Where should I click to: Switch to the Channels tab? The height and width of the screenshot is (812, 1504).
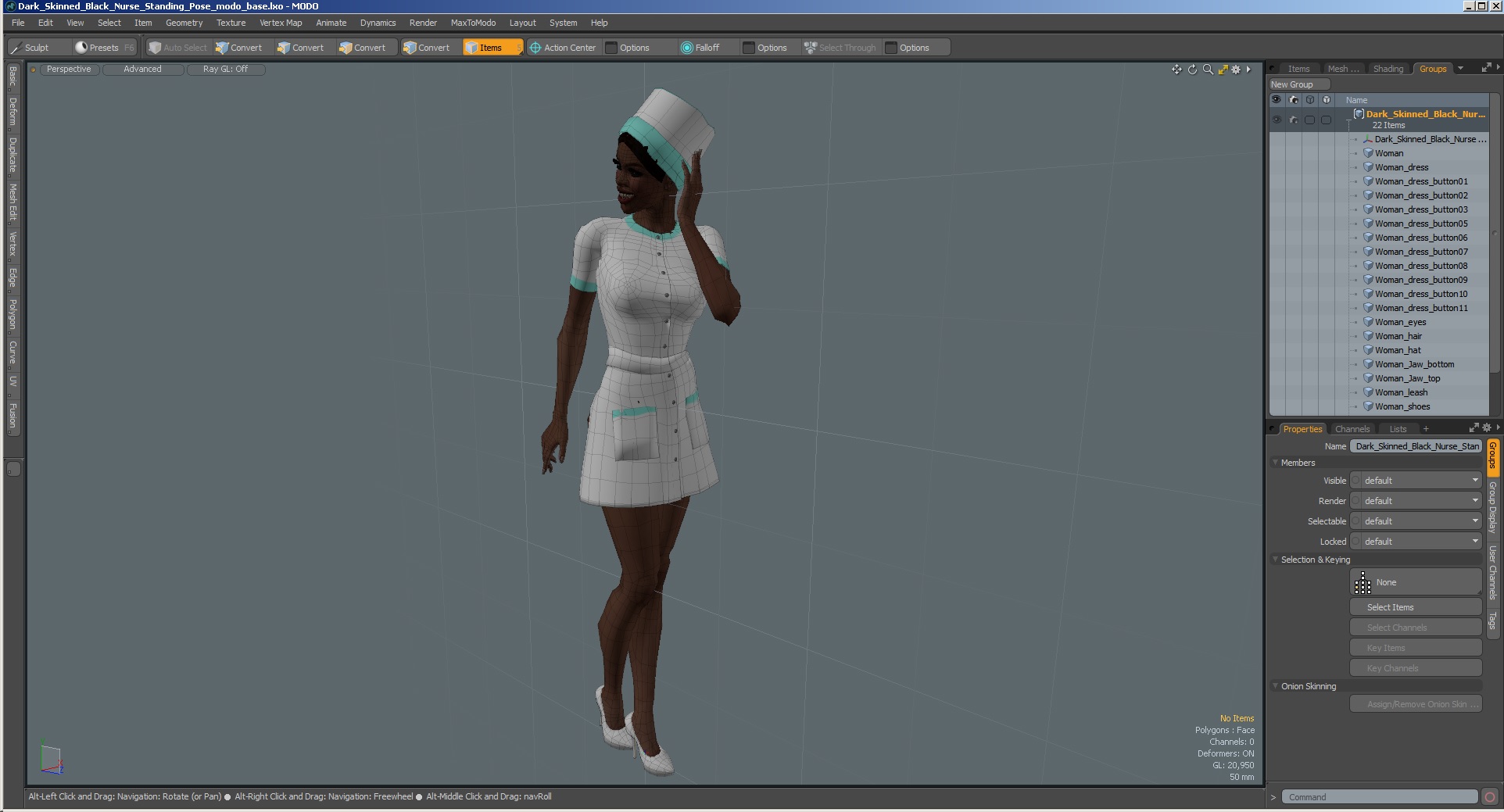coord(1352,429)
